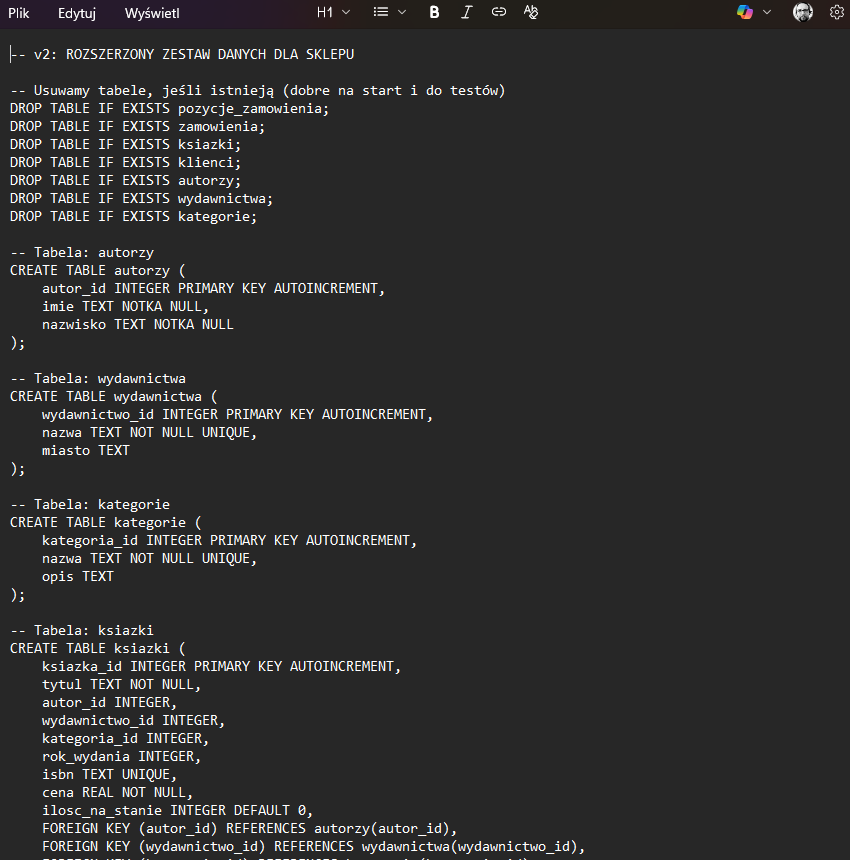Click the clear formatting icon

pyautogui.click(x=531, y=12)
